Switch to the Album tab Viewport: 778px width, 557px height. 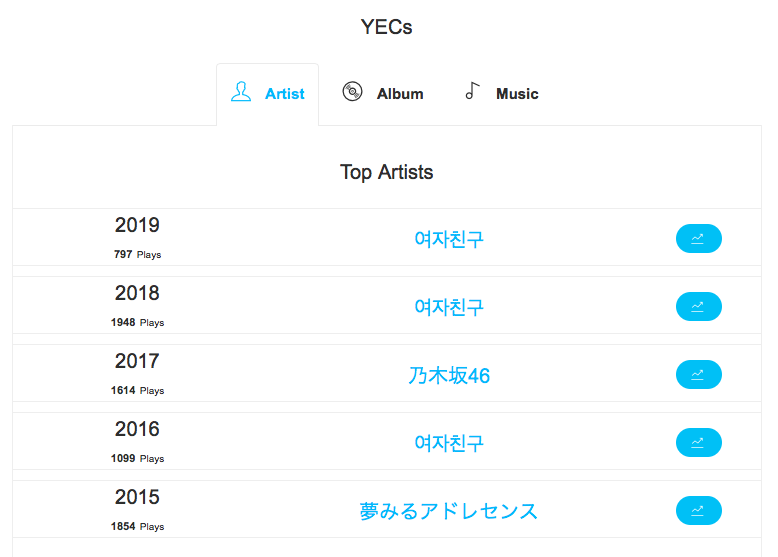tap(383, 93)
